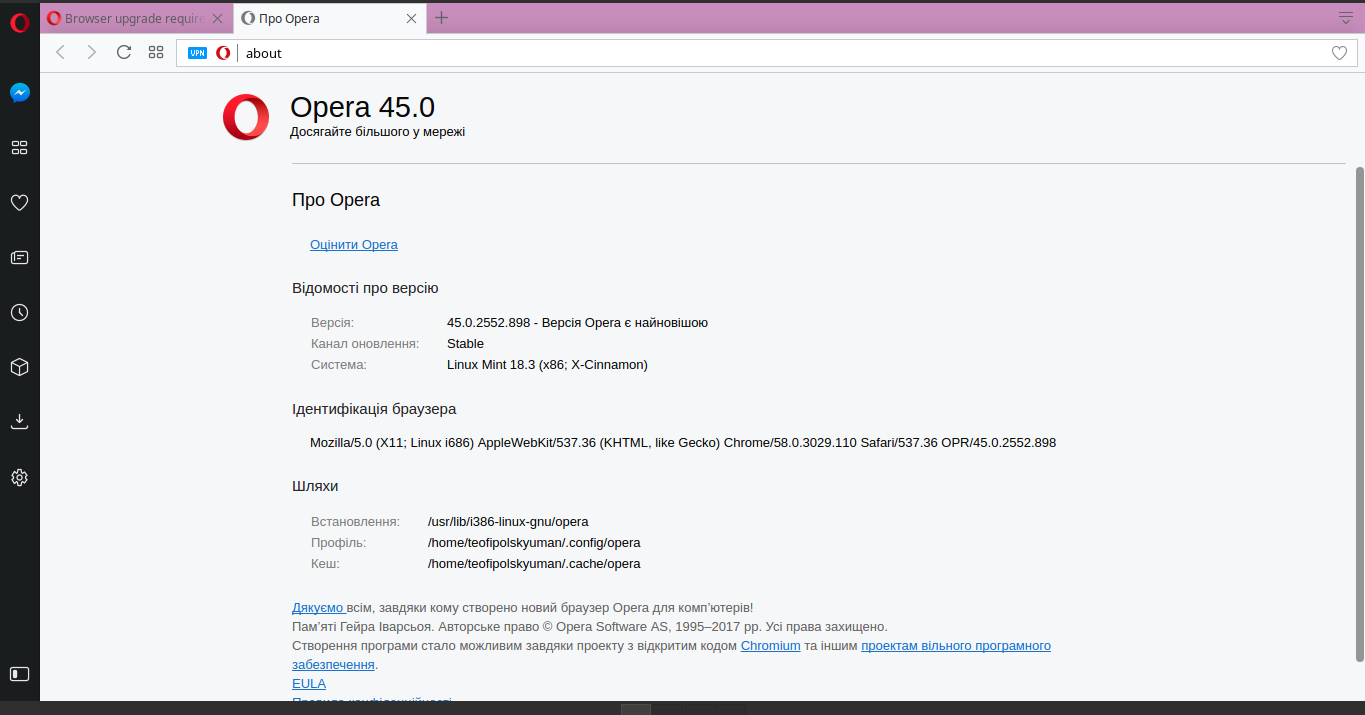Toggle the VPN badge in the address bar
The height and width of the screenshot is (715, 1365).
point(197,53)
